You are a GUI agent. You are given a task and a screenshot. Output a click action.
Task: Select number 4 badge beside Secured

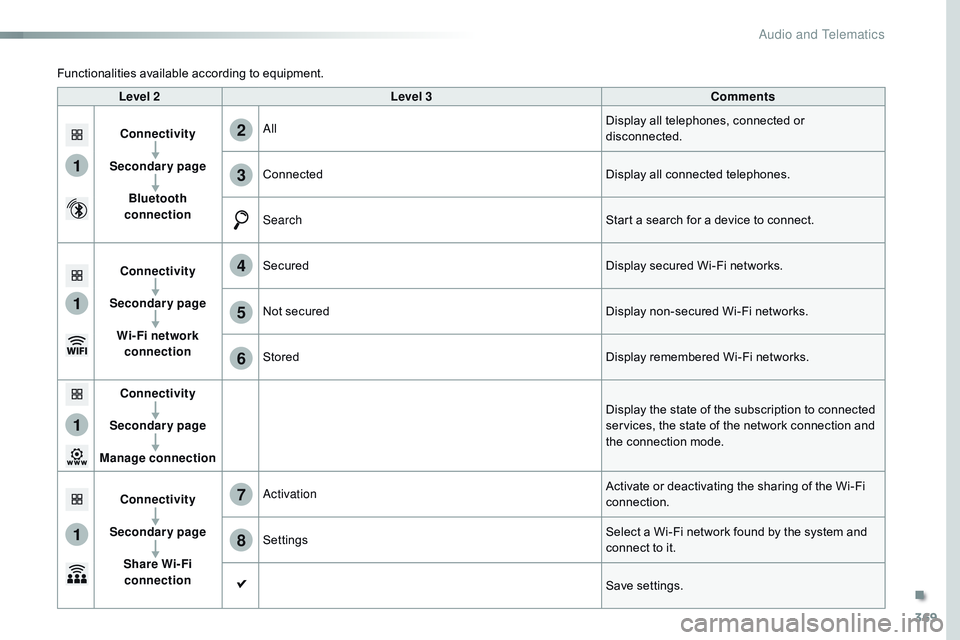[241, 266]
